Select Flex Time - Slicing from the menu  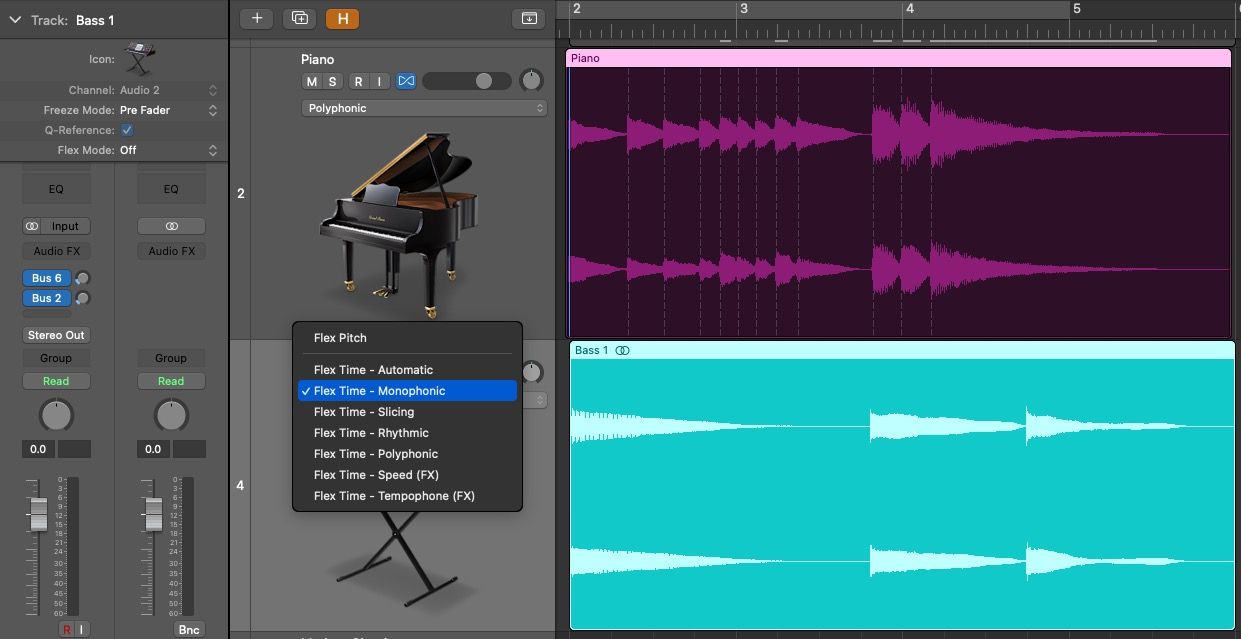[364, 411]
